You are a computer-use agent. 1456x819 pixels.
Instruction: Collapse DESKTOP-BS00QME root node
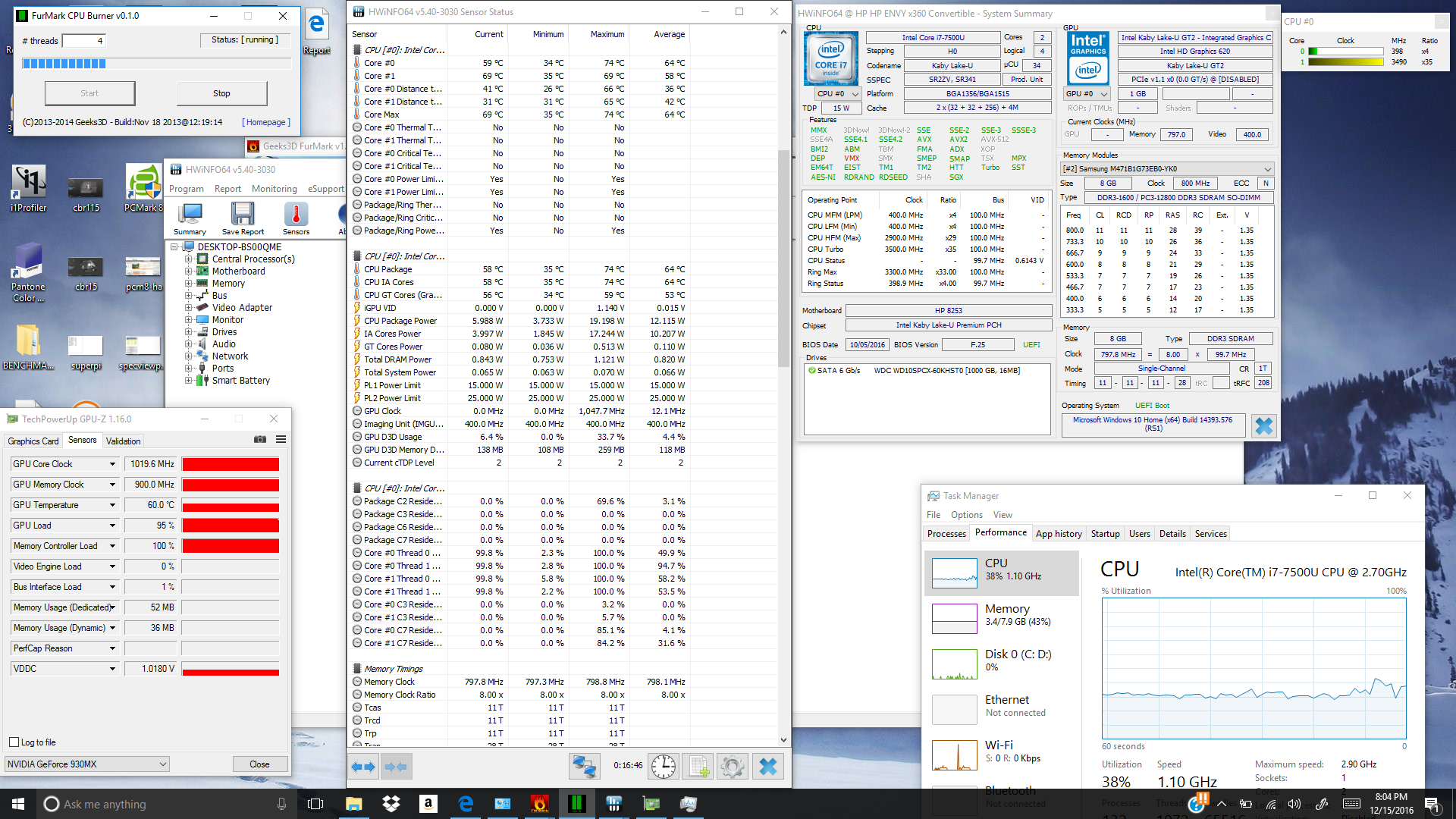coord(175,247)
